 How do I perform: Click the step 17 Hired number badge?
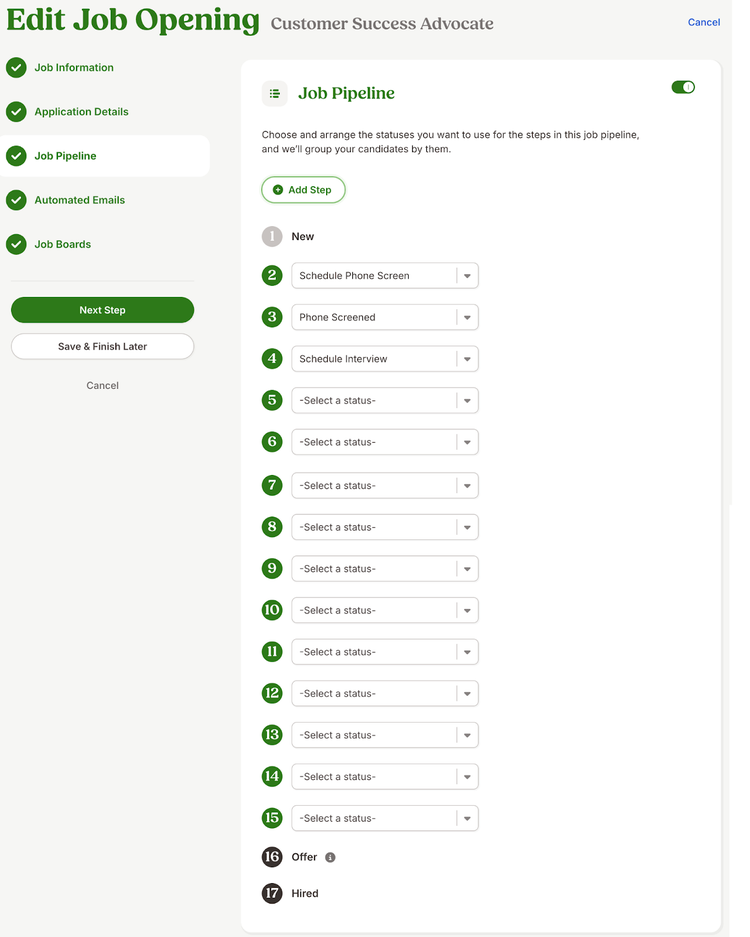(272, 893)
